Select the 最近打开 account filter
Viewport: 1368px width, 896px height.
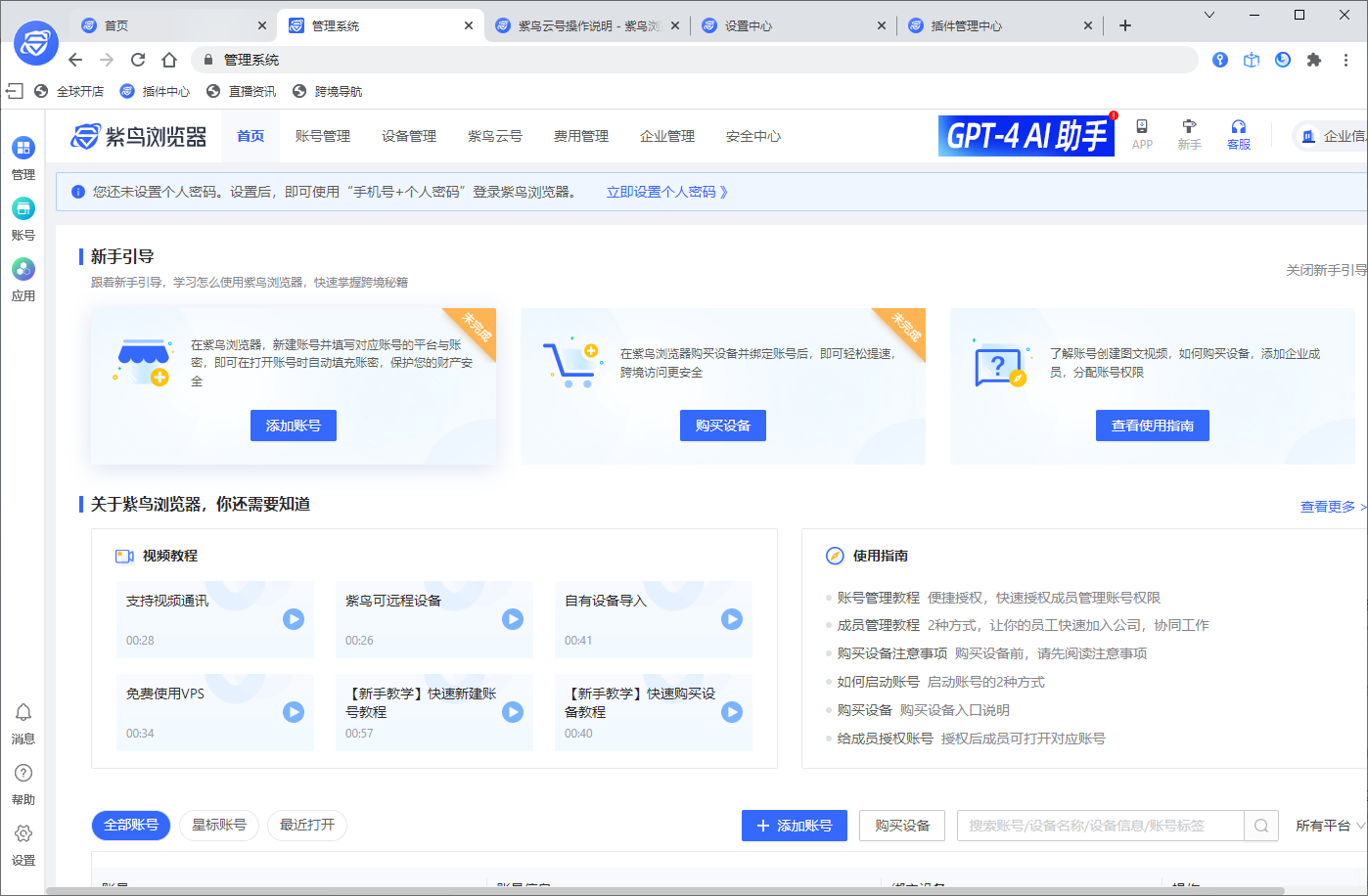tap(307, 825)
